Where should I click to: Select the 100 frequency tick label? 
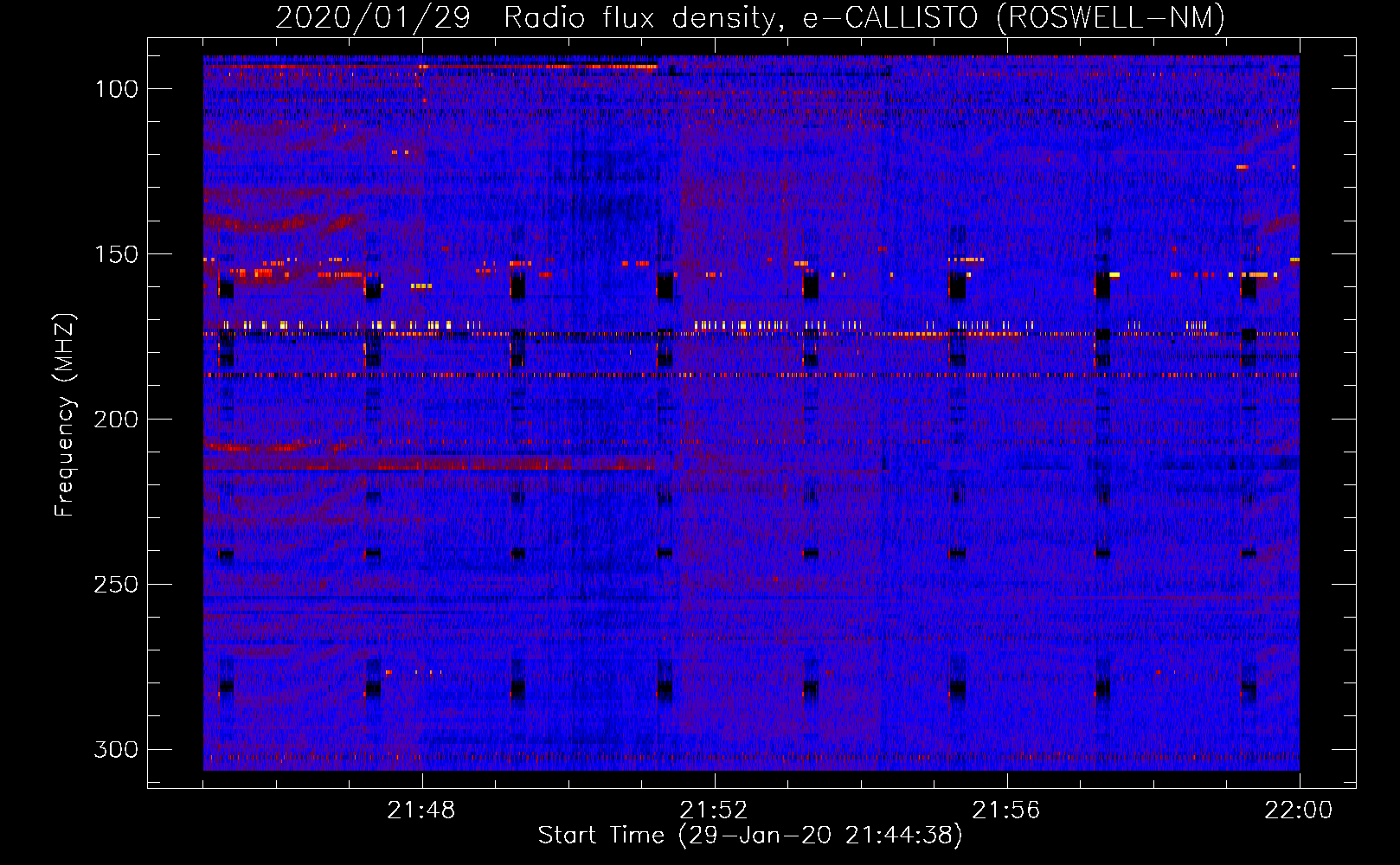tap(116, 89)
